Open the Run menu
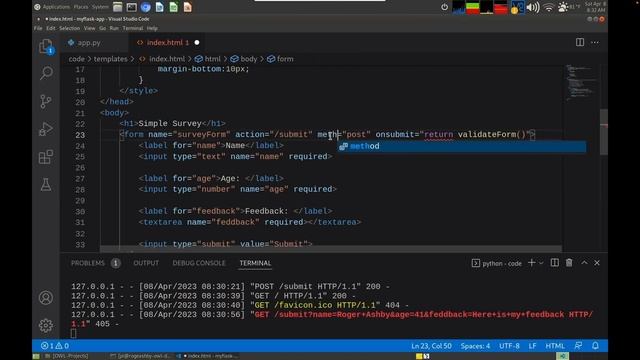Screen dimensions: 640x360 point(114,28)
